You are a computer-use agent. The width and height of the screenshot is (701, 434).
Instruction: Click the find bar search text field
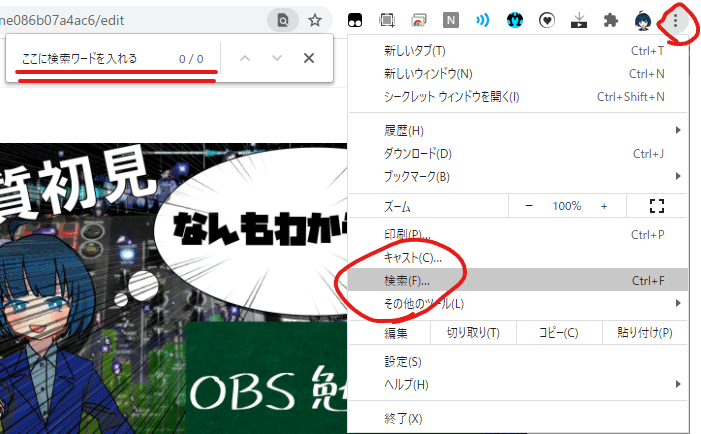click(96, 59)
